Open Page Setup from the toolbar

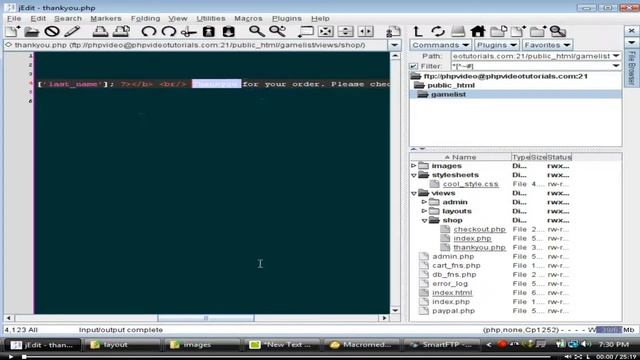(x=121, y=31)
